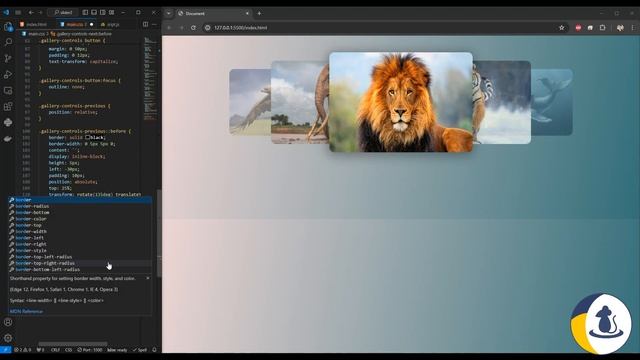Click the lion image in gallery

point(401,102)
